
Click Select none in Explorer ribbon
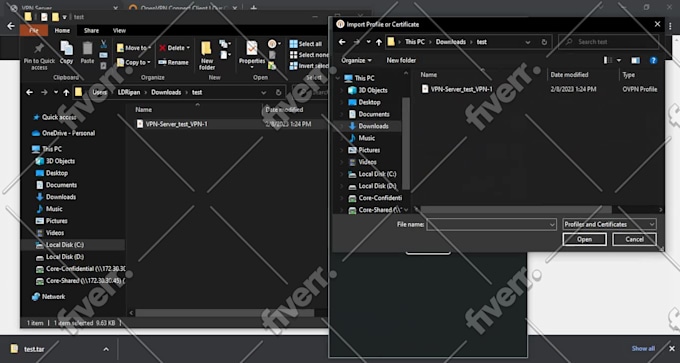click(309, 55)
